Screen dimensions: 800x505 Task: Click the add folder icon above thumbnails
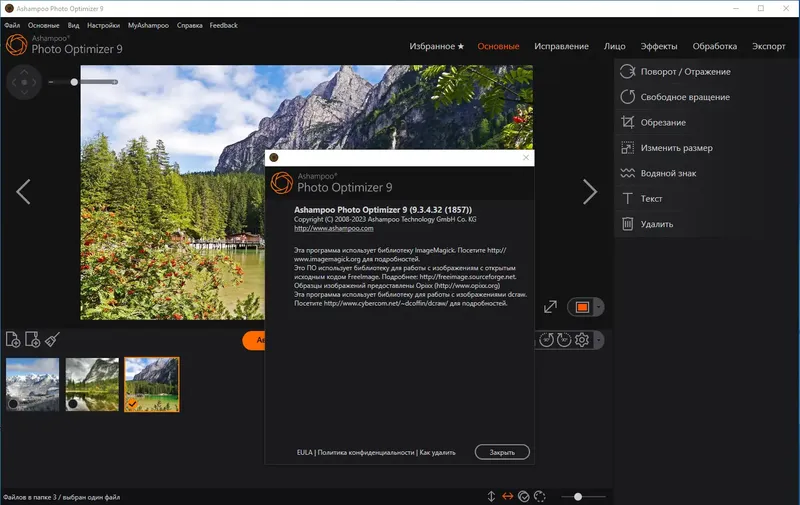tap(32, 339)
